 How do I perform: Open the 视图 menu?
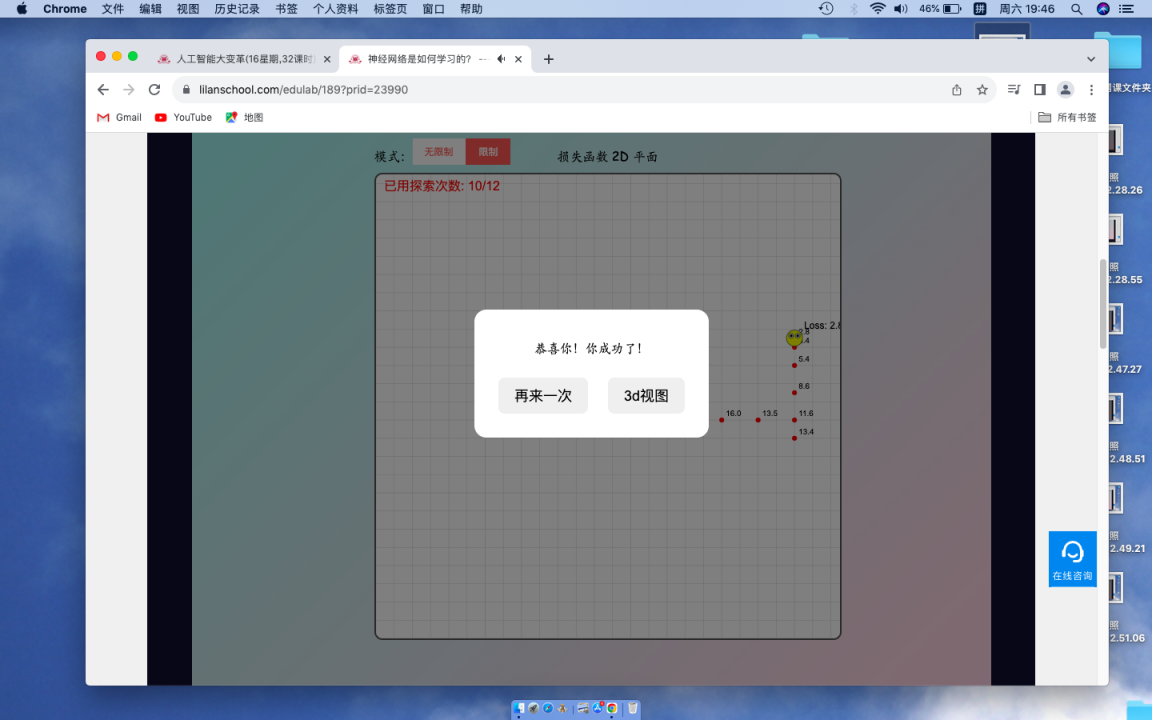(188, 9)
